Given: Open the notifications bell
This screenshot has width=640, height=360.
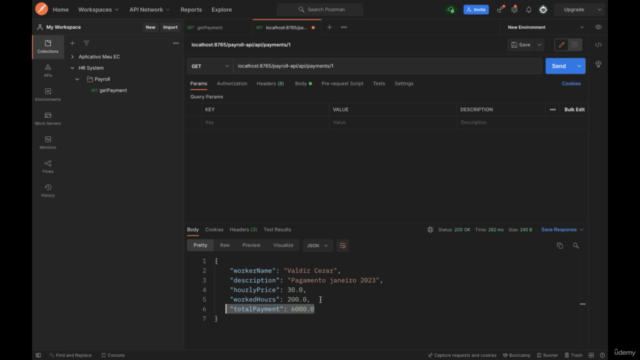Looking at the screenshot, I should tap(529, 9).
